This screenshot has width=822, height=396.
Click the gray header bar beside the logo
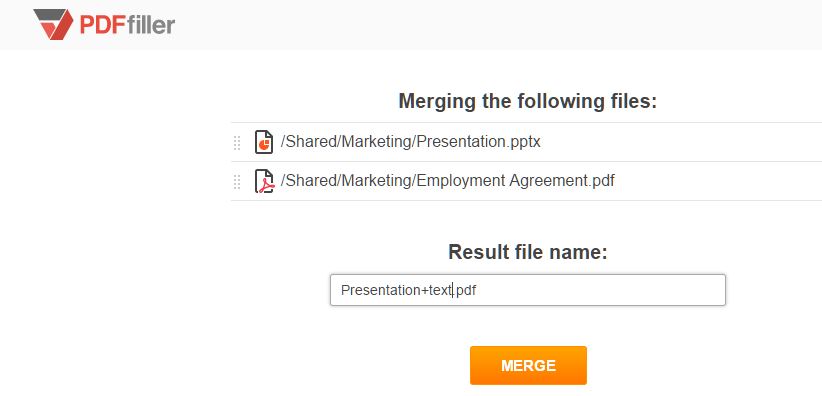pyautogui.click(x=498, y=25)
